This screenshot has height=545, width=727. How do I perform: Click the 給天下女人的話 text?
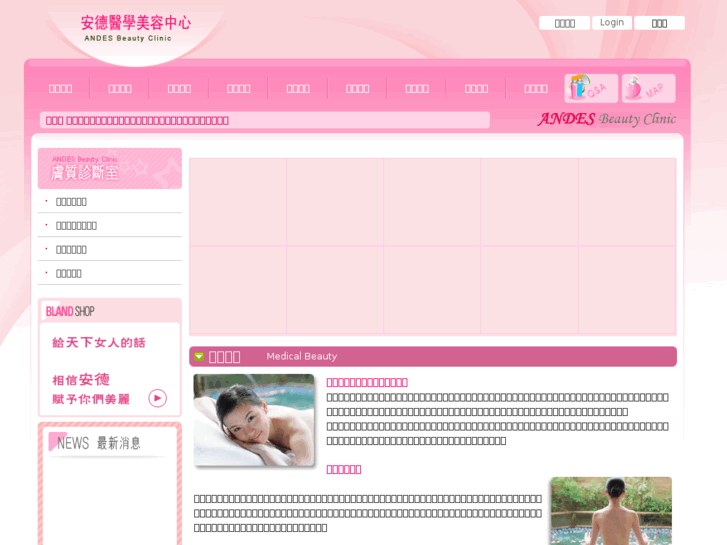coord(99,343)
